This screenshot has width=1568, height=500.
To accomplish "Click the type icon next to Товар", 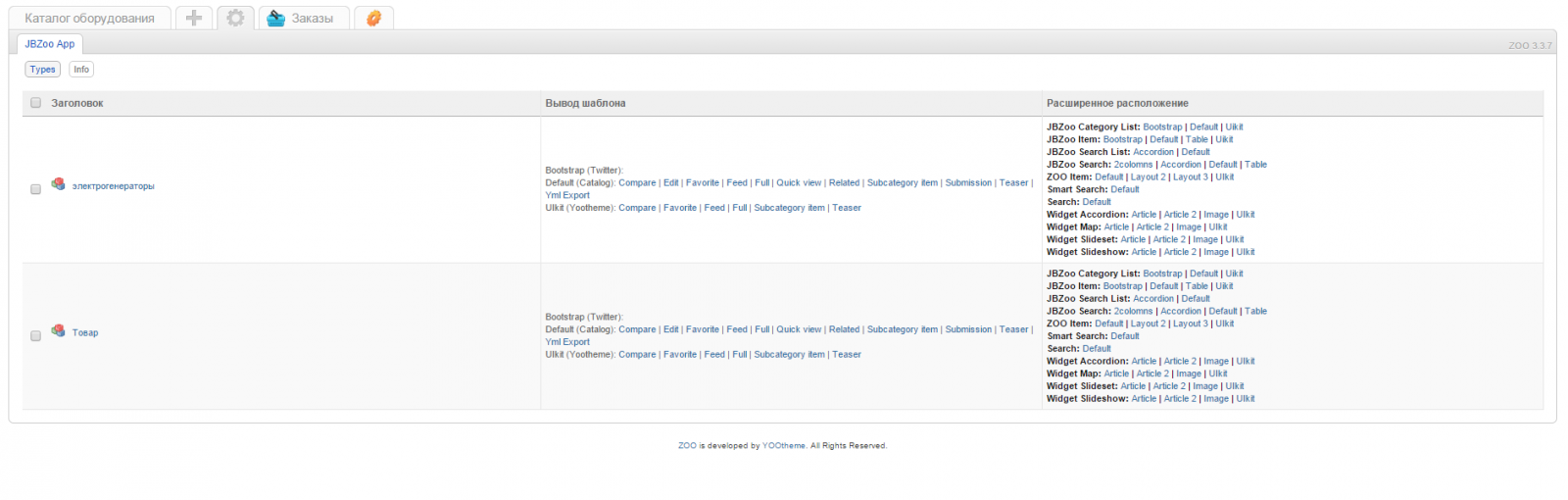I will pos(59,330).
